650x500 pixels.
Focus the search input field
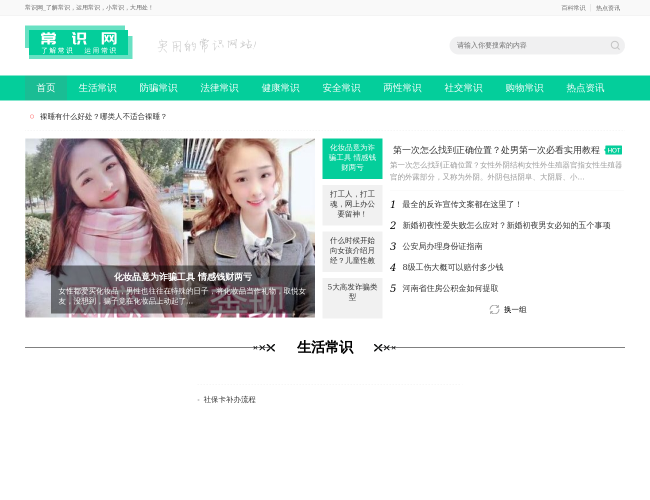pos(531,45)
